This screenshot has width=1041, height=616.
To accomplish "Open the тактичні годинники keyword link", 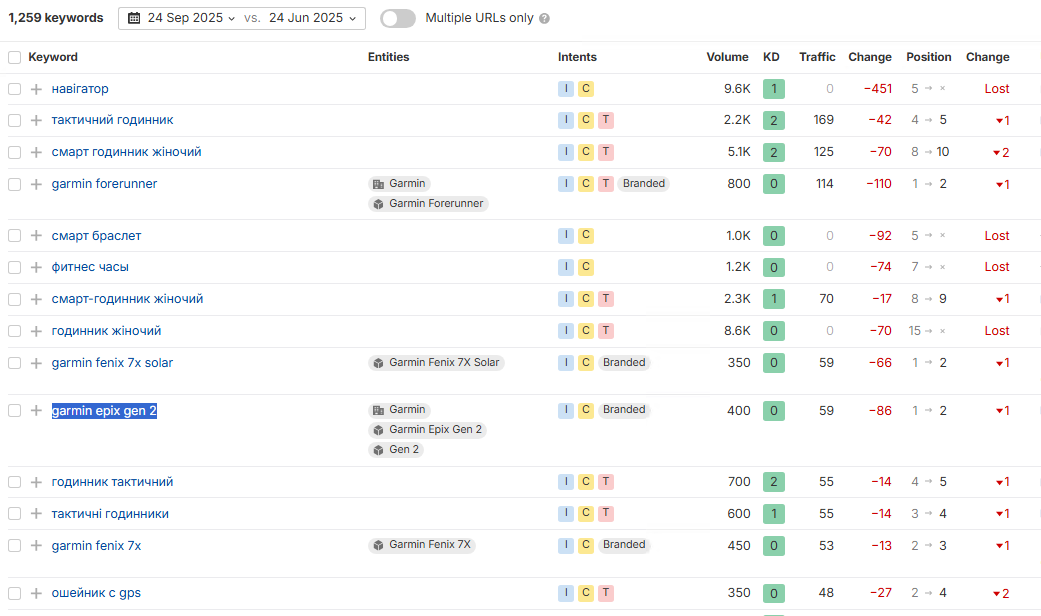I will coord(110,514).
